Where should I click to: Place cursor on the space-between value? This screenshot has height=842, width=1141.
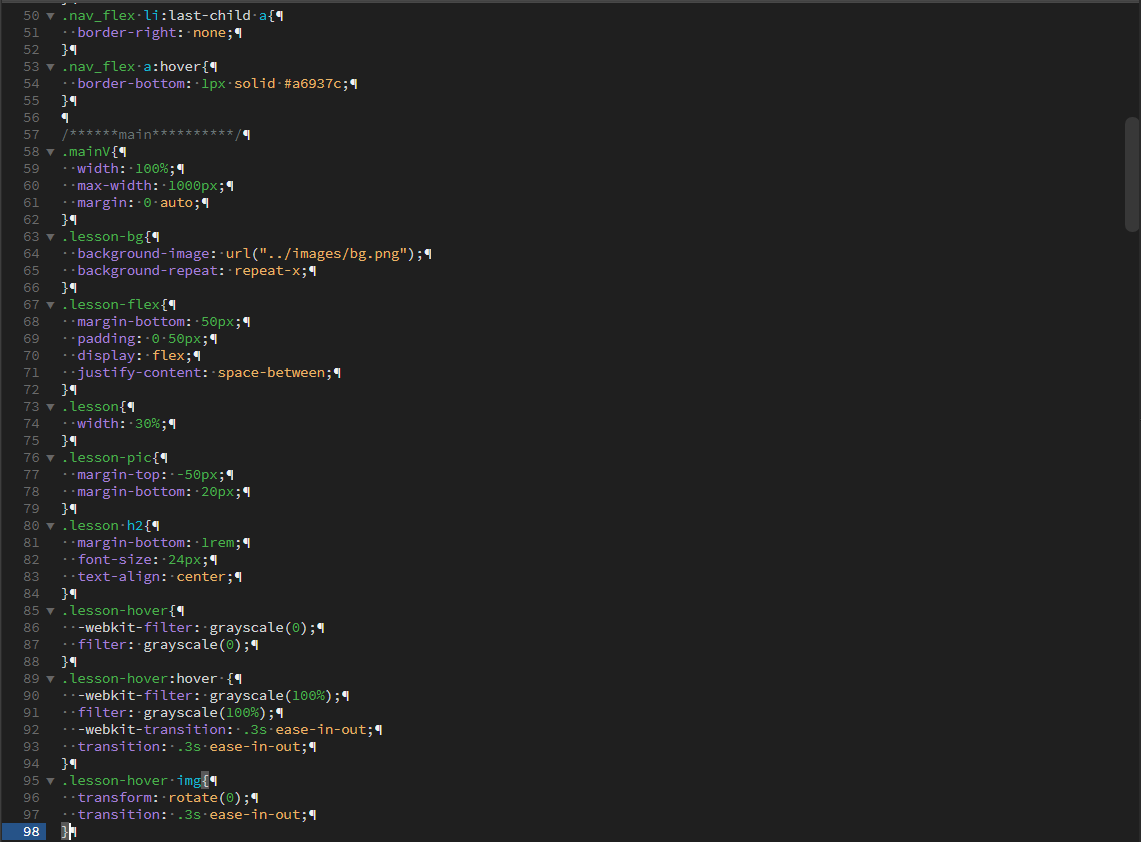(271, 373)
